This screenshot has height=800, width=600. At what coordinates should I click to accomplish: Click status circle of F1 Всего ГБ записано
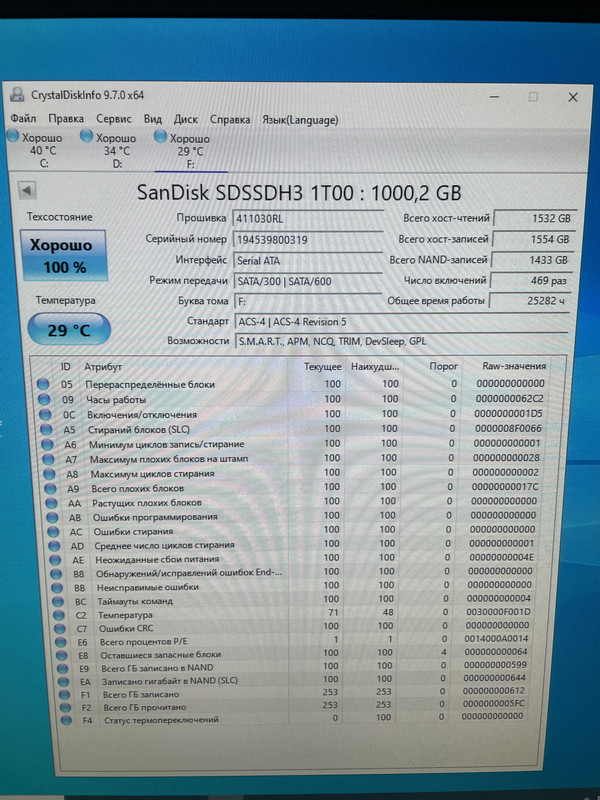pyautogui.click(x=64, y=694)
